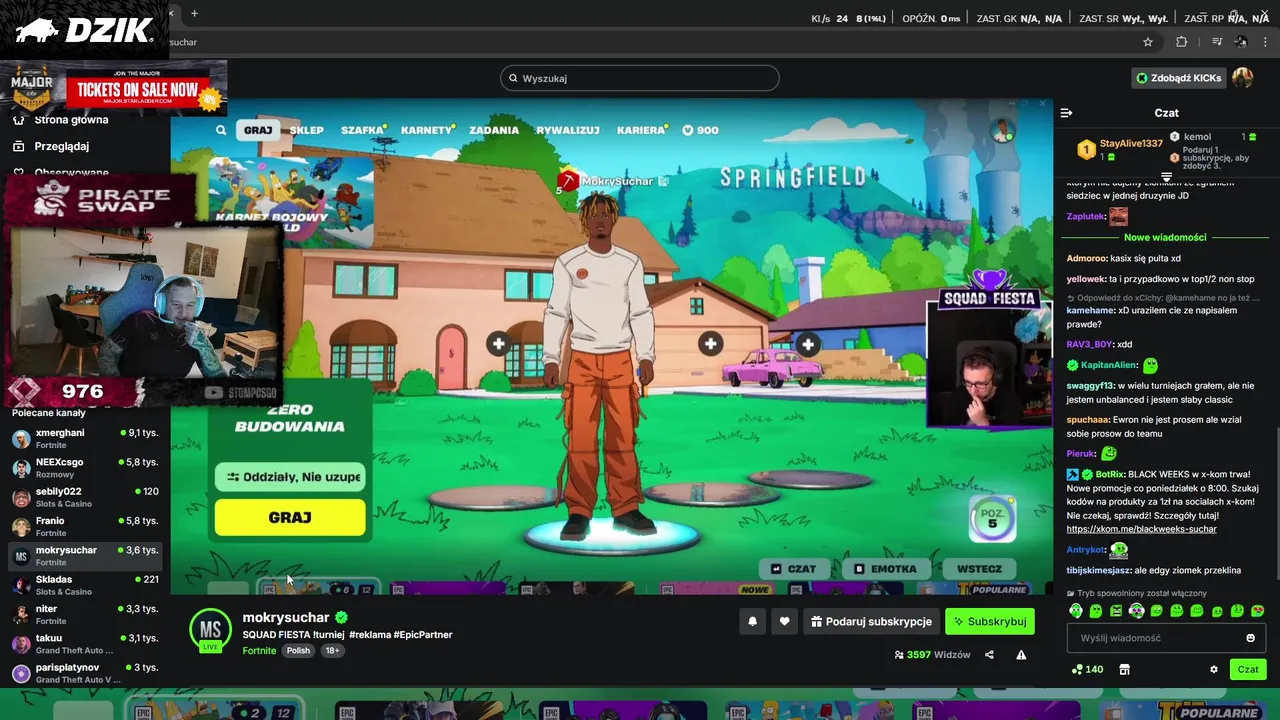Open the niter recommended channel
Viewport: 1280px width, 720px height.
pyautogui.click(x=85, y=614)
